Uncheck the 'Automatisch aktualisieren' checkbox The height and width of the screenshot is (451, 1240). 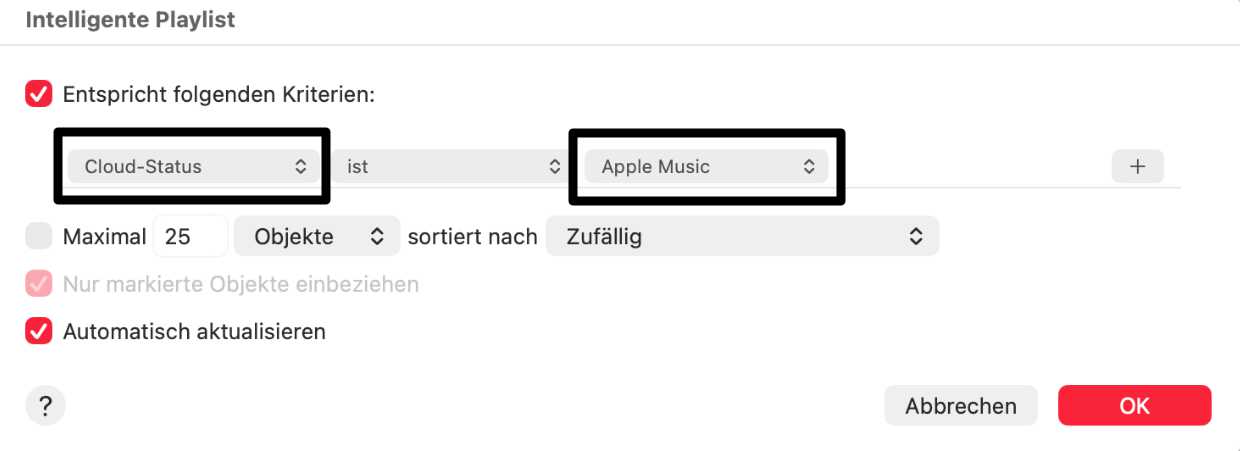point(39,331)
